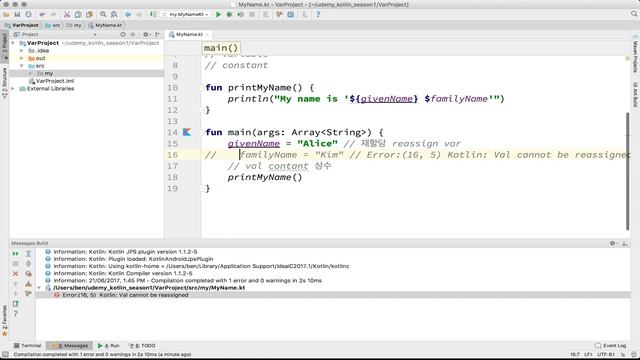640x360 pixels.
Task: Click the Search Everywhere magnifier icon
Action: pyautogui.click(x=634, y=14)
